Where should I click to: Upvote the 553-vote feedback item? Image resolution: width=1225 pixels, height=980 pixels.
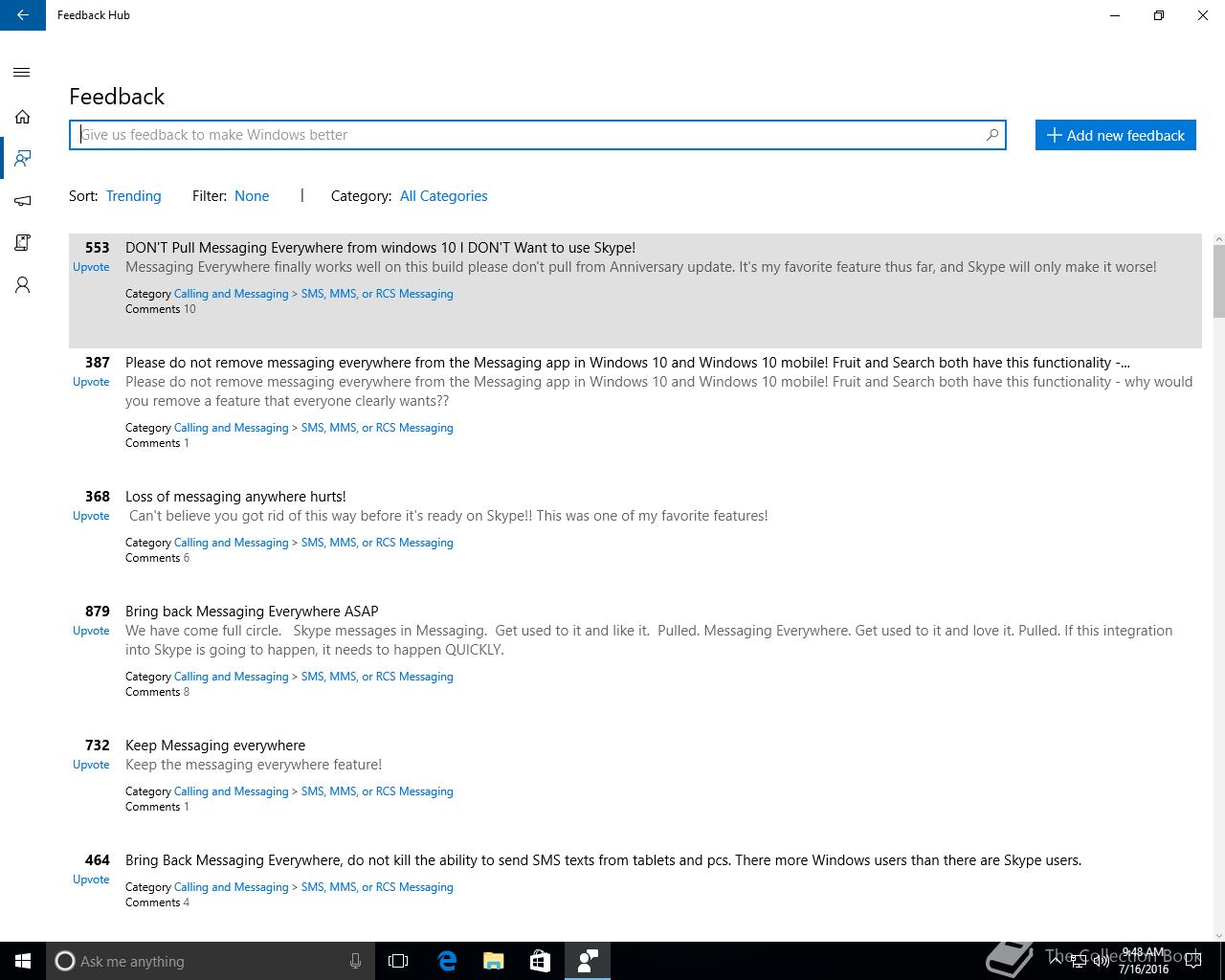(x=91, y=267)
